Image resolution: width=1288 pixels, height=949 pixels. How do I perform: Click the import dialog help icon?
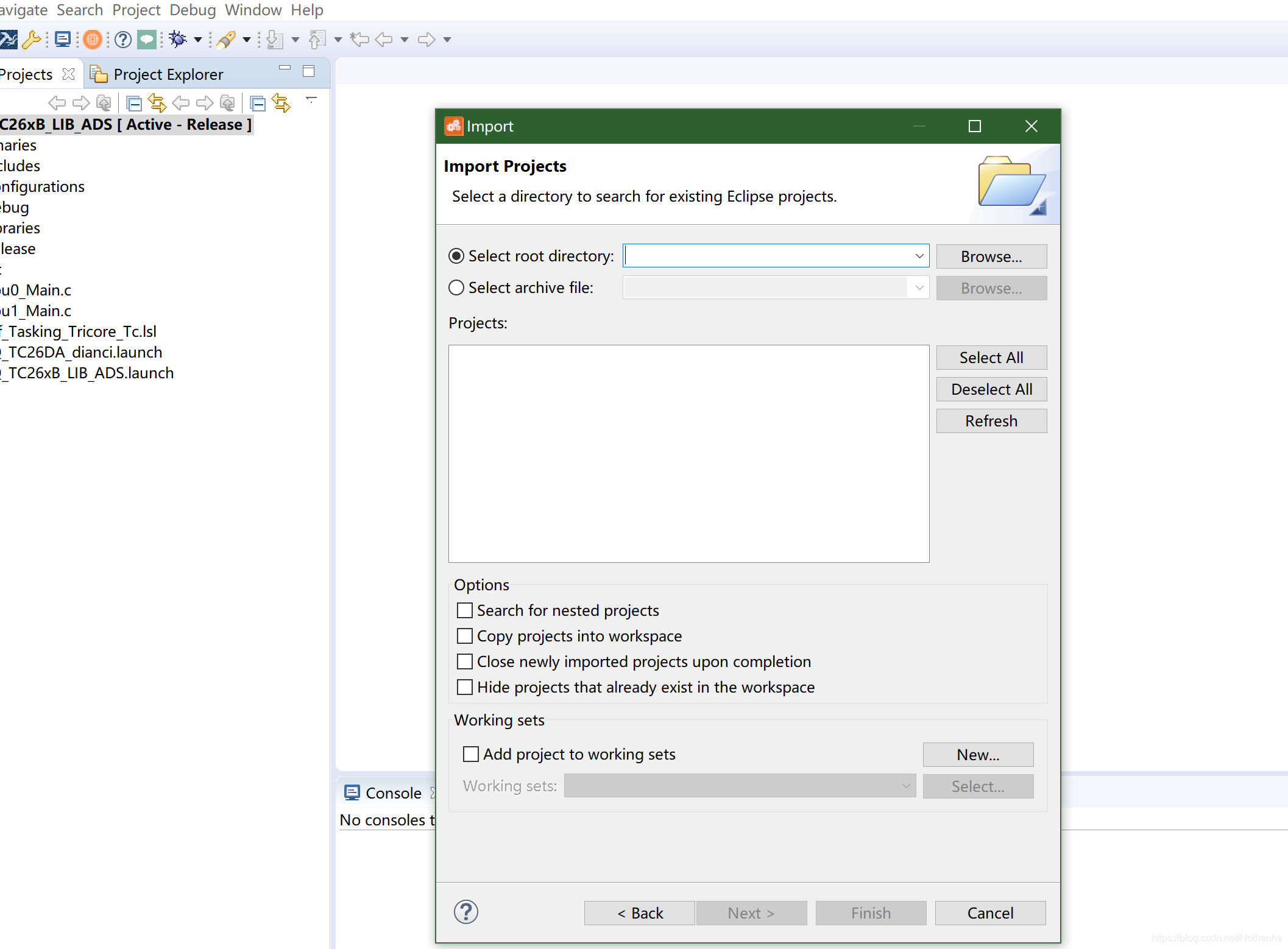click(x=466, y=912)
